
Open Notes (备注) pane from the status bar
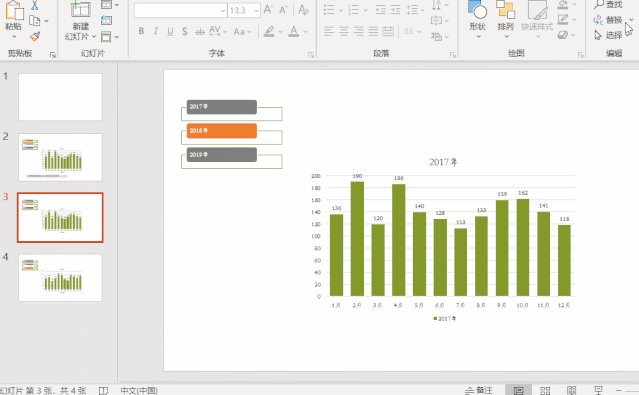[479, 390]
